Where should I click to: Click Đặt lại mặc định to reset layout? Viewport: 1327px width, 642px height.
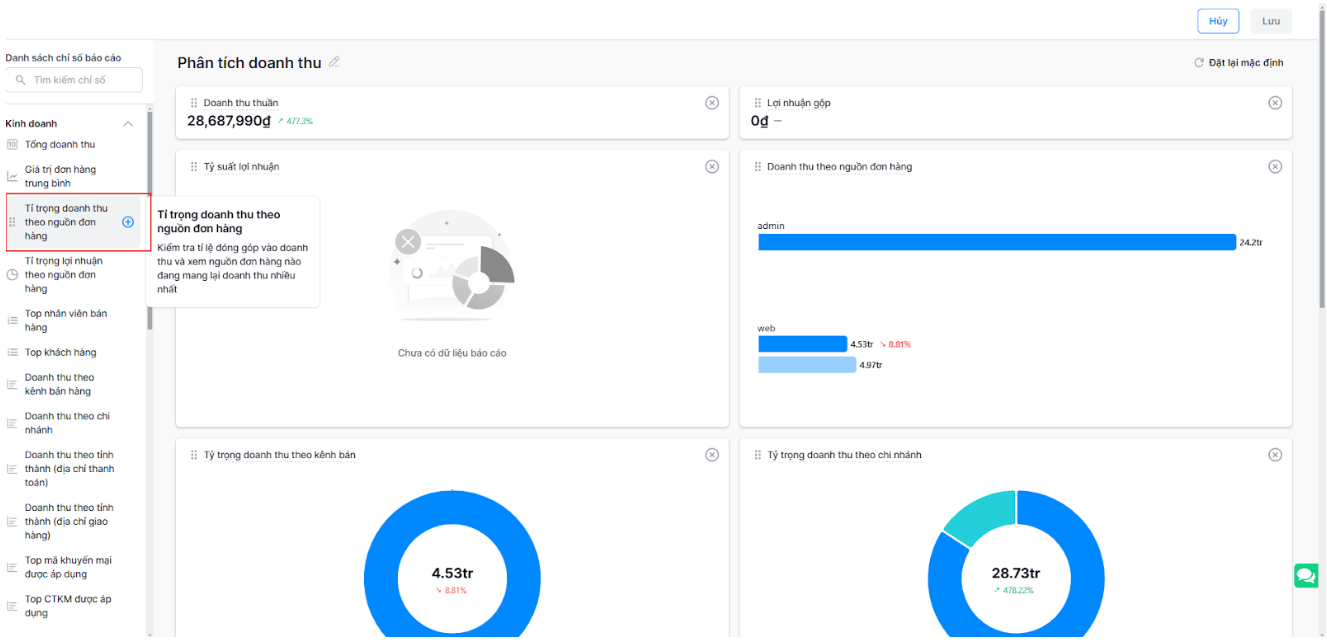(1239, 63)
